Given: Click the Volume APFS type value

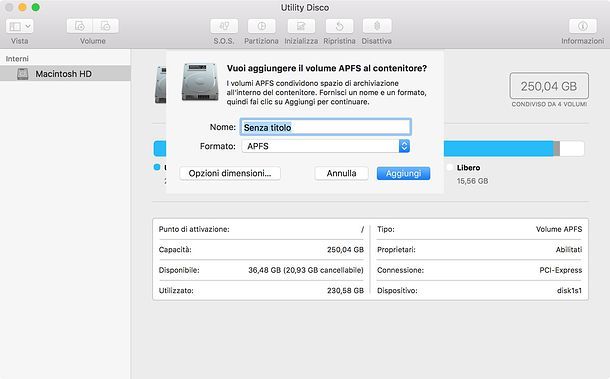Looking at the screenshot, I should point(559,229).
